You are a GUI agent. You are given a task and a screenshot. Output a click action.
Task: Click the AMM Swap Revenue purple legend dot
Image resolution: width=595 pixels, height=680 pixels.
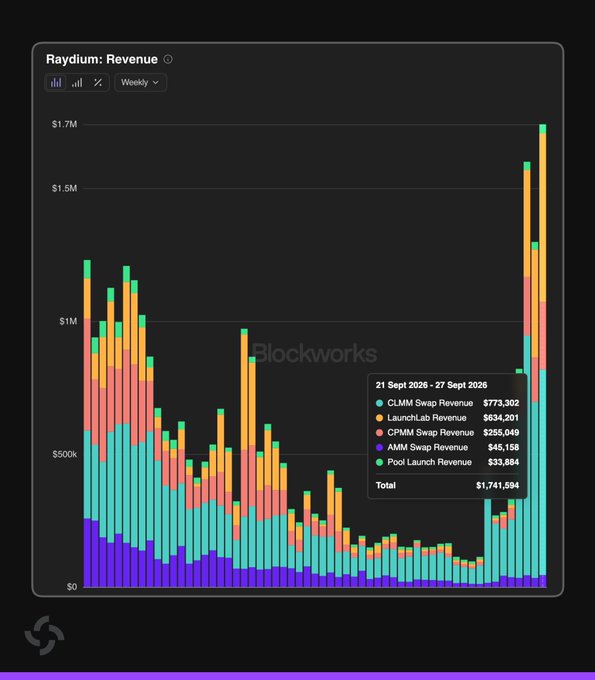(x=379, y=448)
